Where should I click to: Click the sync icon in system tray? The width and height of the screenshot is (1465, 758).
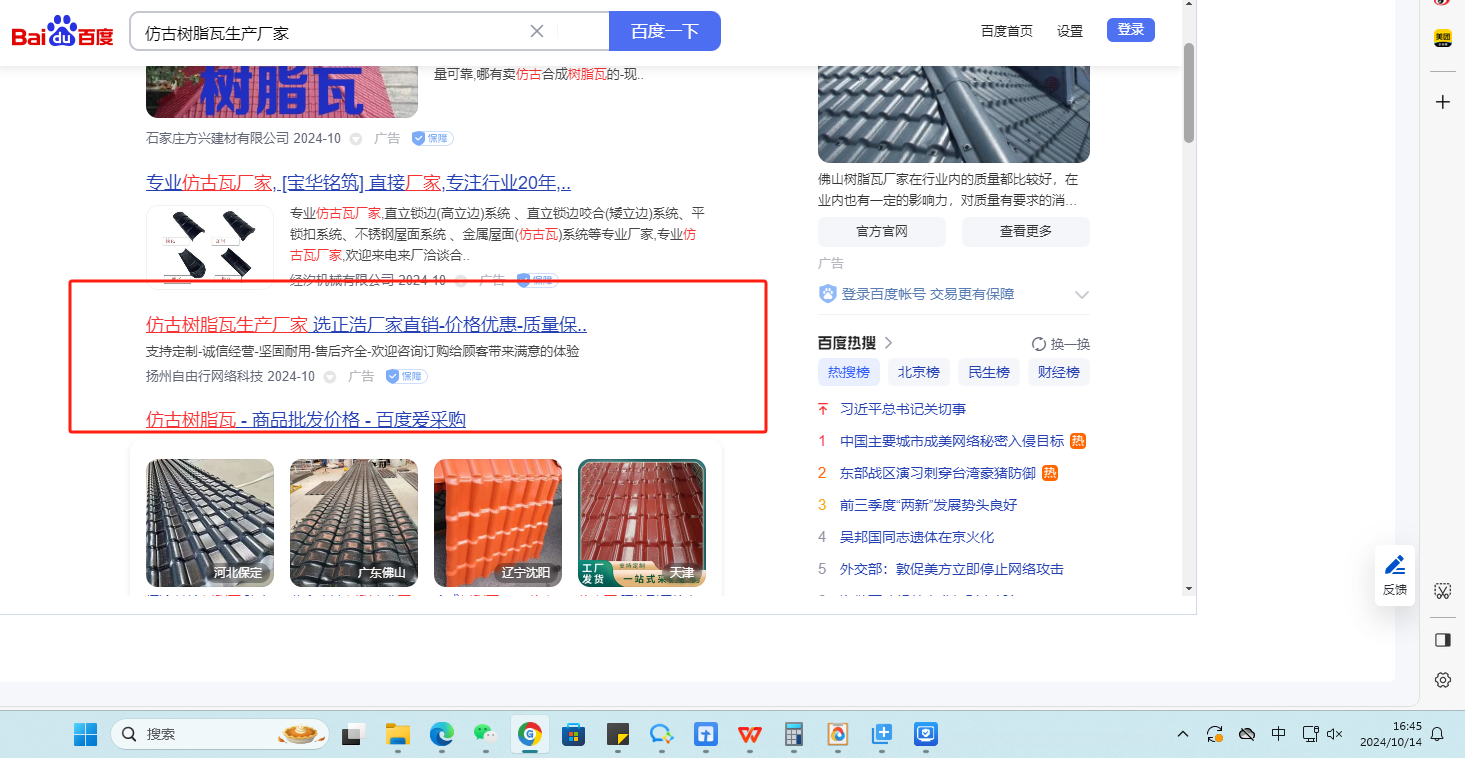coord(1215,734)
